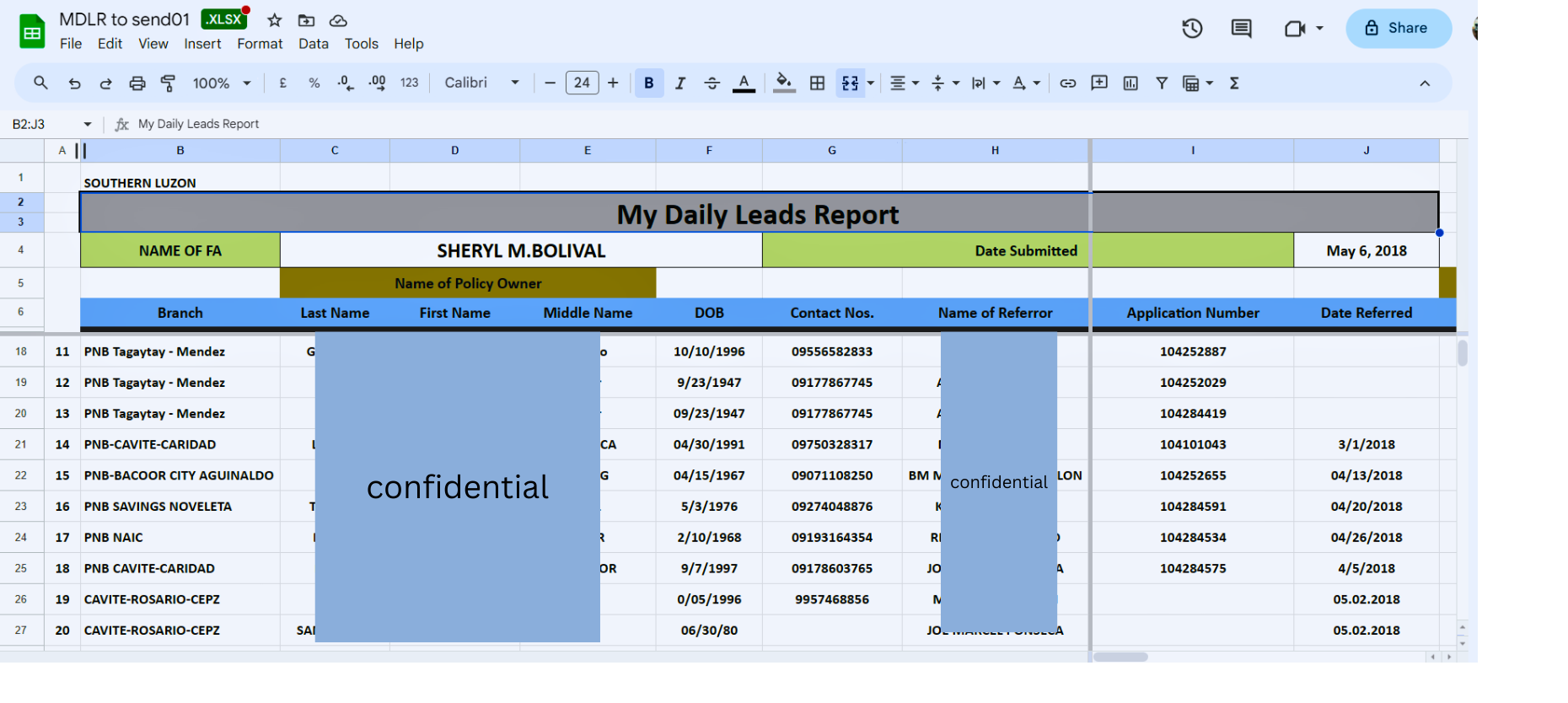The height and width of the screenshot is (703, 1568).
Task: Open the Sheets home icon
Action: tap(32, 32)
